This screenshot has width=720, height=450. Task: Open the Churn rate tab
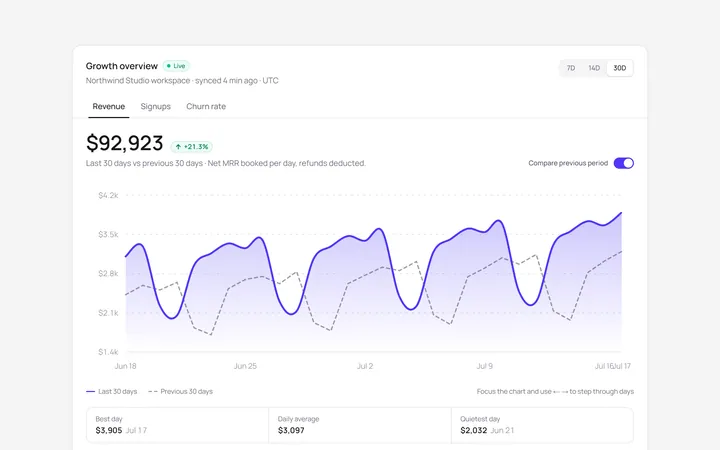click(206, 107)
